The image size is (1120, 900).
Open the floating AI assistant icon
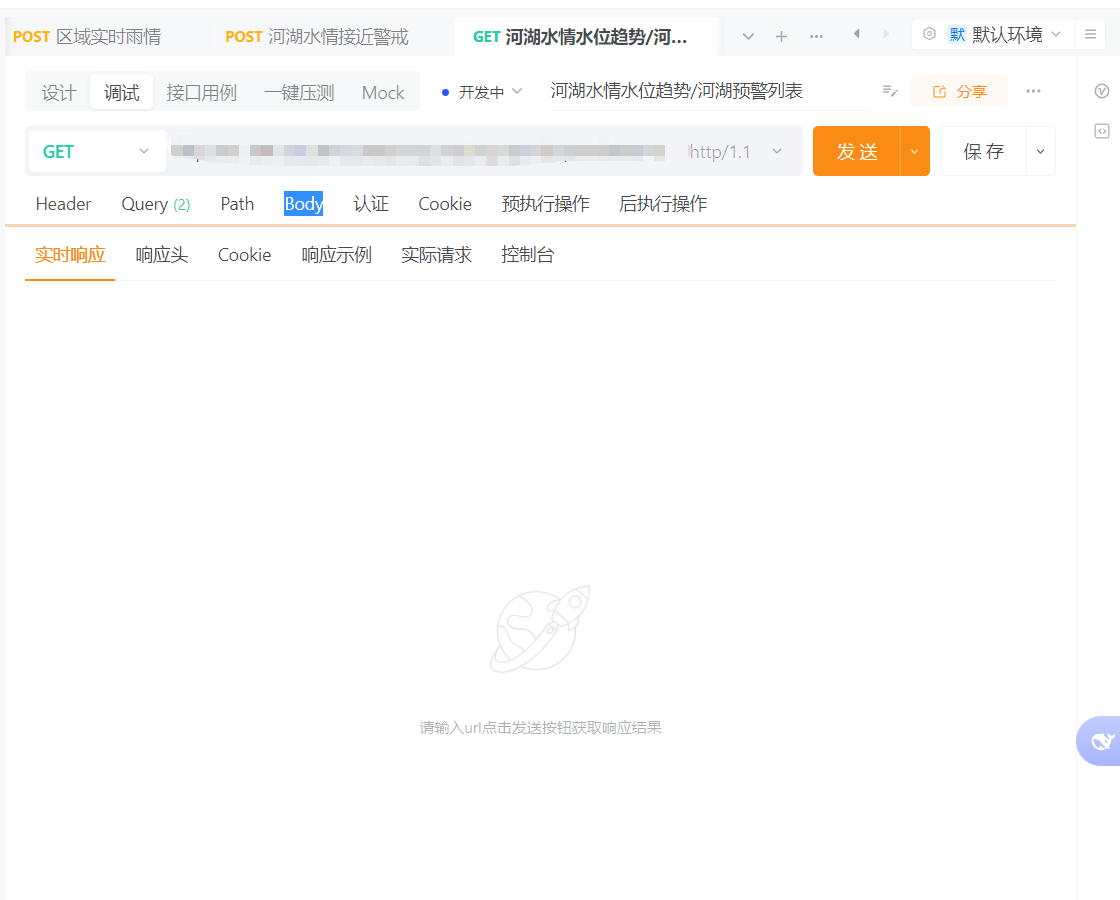(1100, 741)
